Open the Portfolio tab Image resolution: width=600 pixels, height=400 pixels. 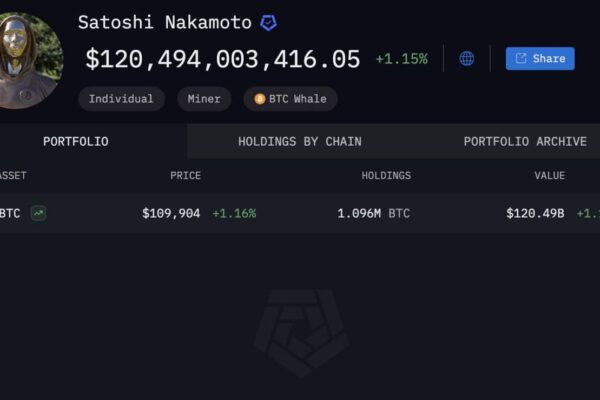tap(76, 141)
